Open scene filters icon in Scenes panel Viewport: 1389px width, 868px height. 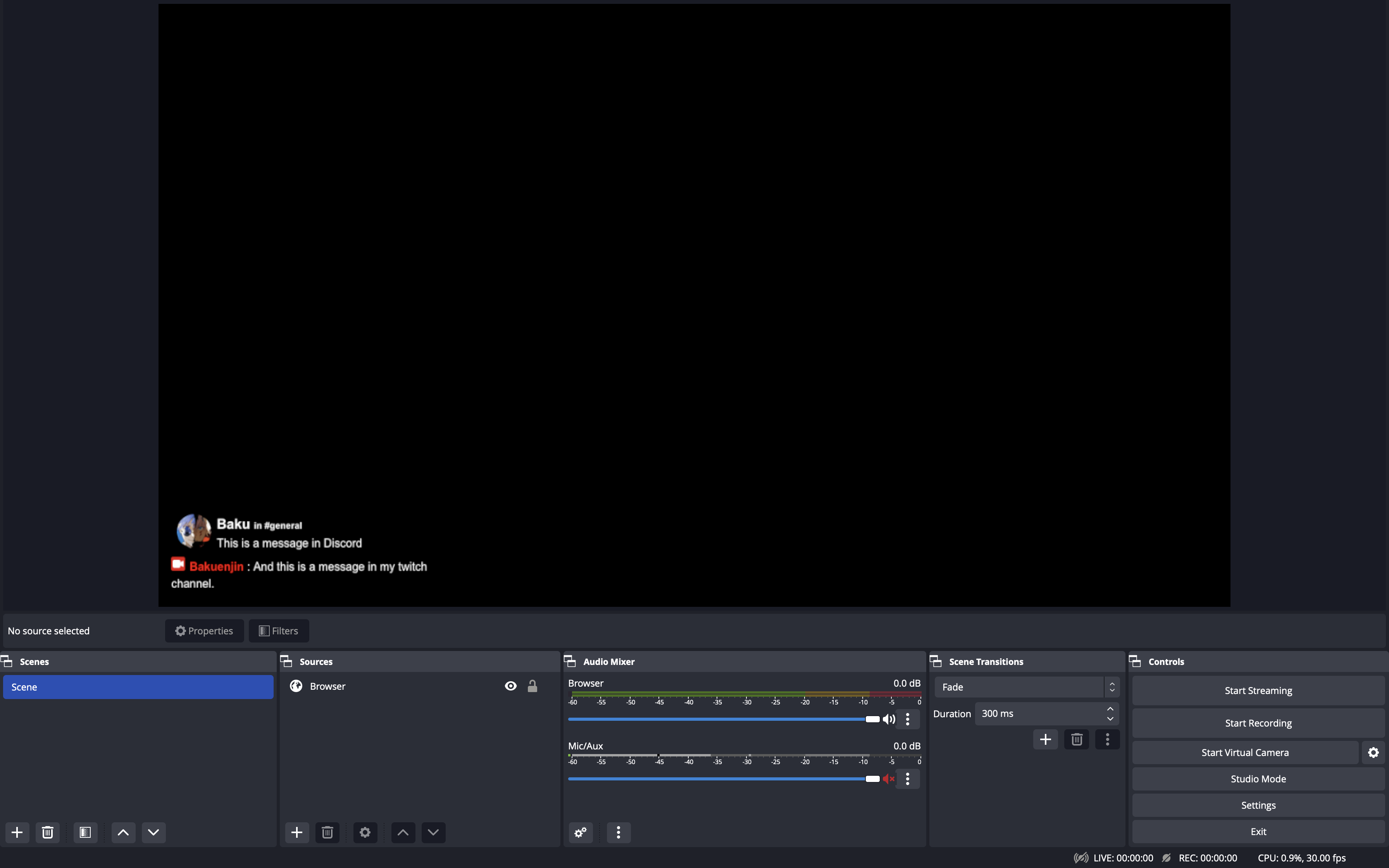[x=85, y=832]
